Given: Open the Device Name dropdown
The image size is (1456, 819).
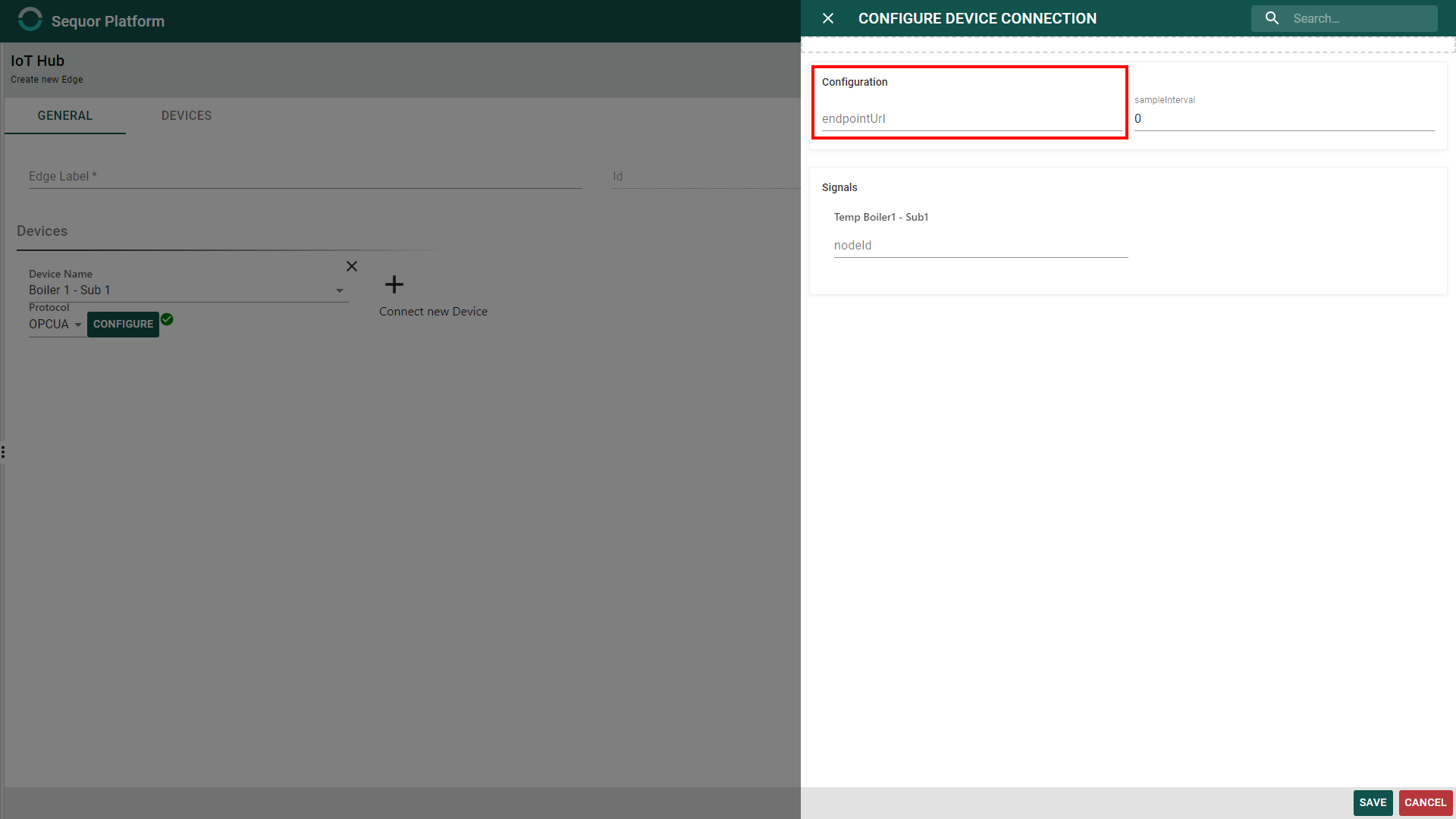Looking at the screenshot, I should (x=188, y=290).
